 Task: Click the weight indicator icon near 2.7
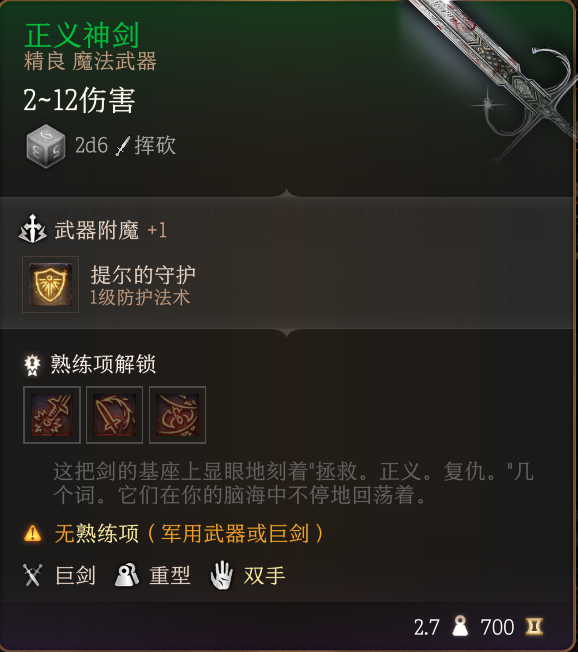coord(460,626)
